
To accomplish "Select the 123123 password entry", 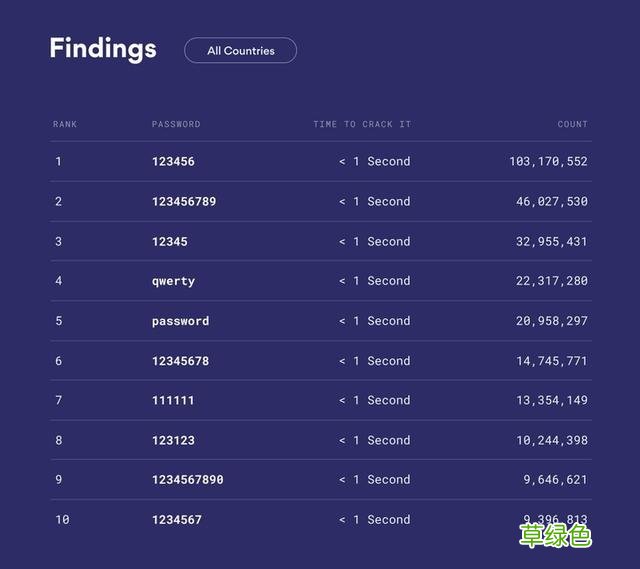I will coord(173,440).
